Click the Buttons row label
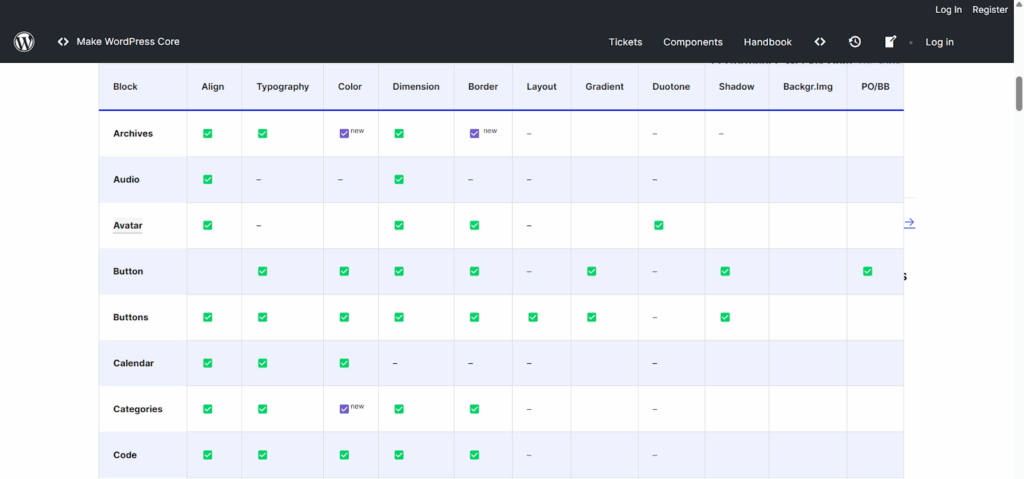Viewport: 1024px width, 479px height. click(x=131, y=317)
